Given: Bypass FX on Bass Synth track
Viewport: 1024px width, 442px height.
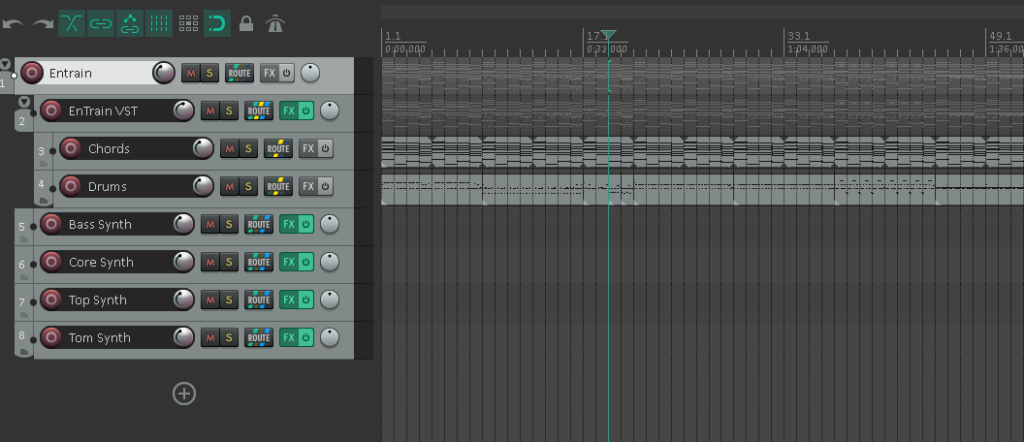Looking at the screenshot, I should click(306, 225).
